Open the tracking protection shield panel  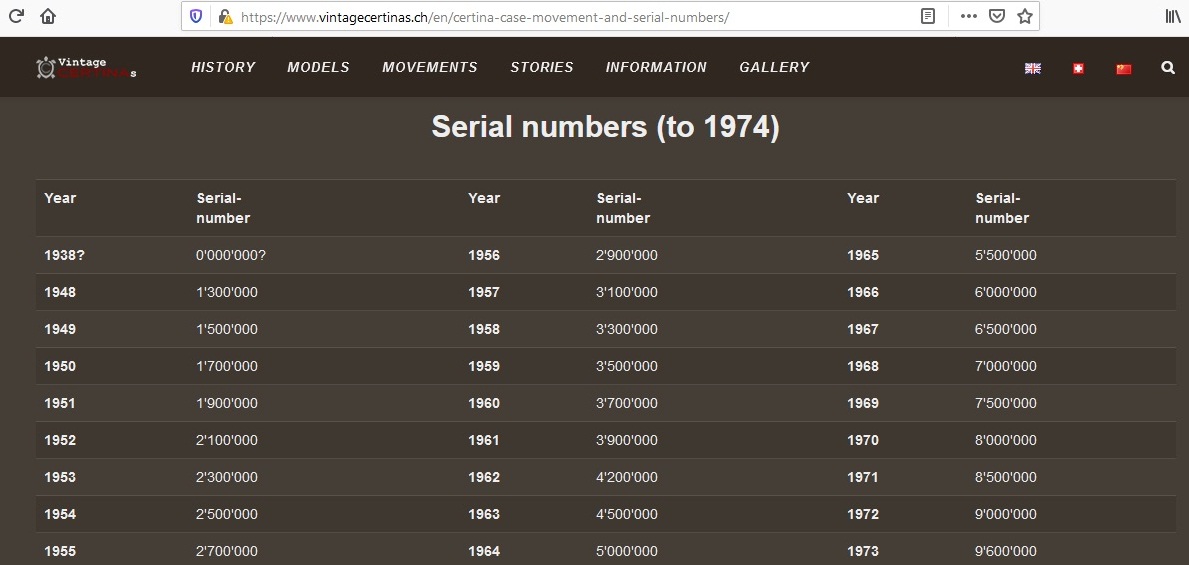[x=197, y=16]
